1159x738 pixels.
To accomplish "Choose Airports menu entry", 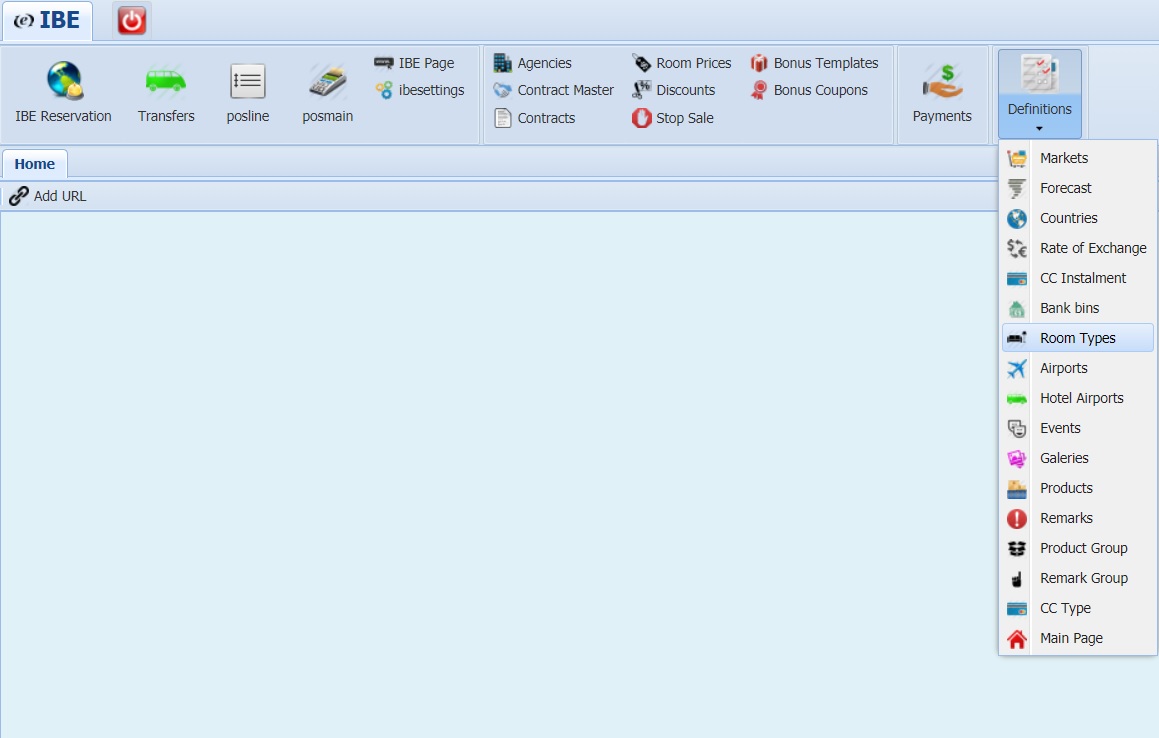I will [x=1078, y=368].
